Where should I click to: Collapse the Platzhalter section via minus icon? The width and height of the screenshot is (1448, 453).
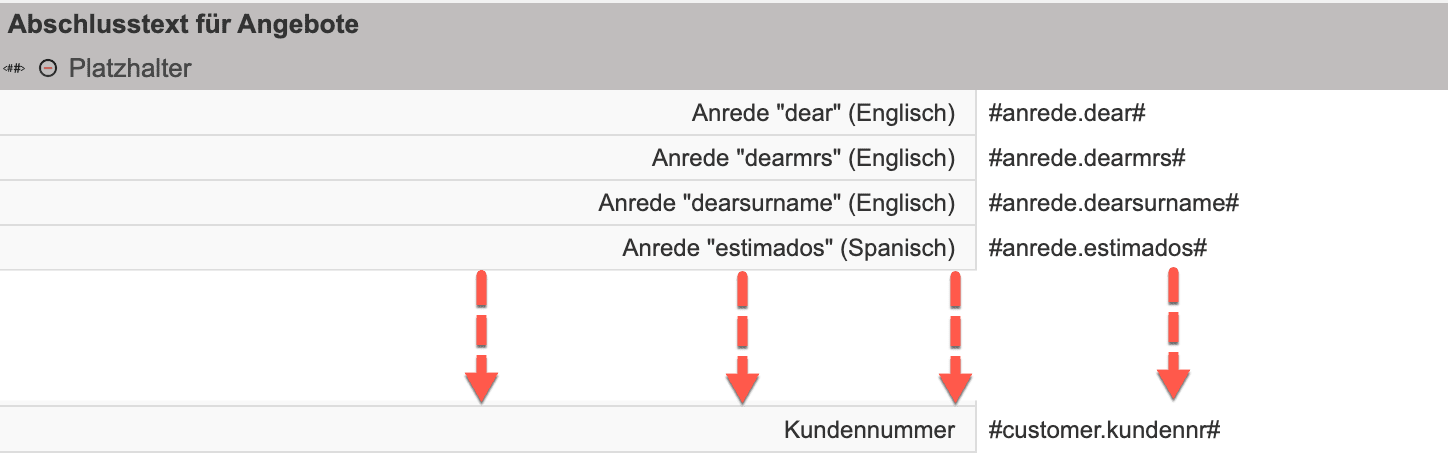point(48,69)
